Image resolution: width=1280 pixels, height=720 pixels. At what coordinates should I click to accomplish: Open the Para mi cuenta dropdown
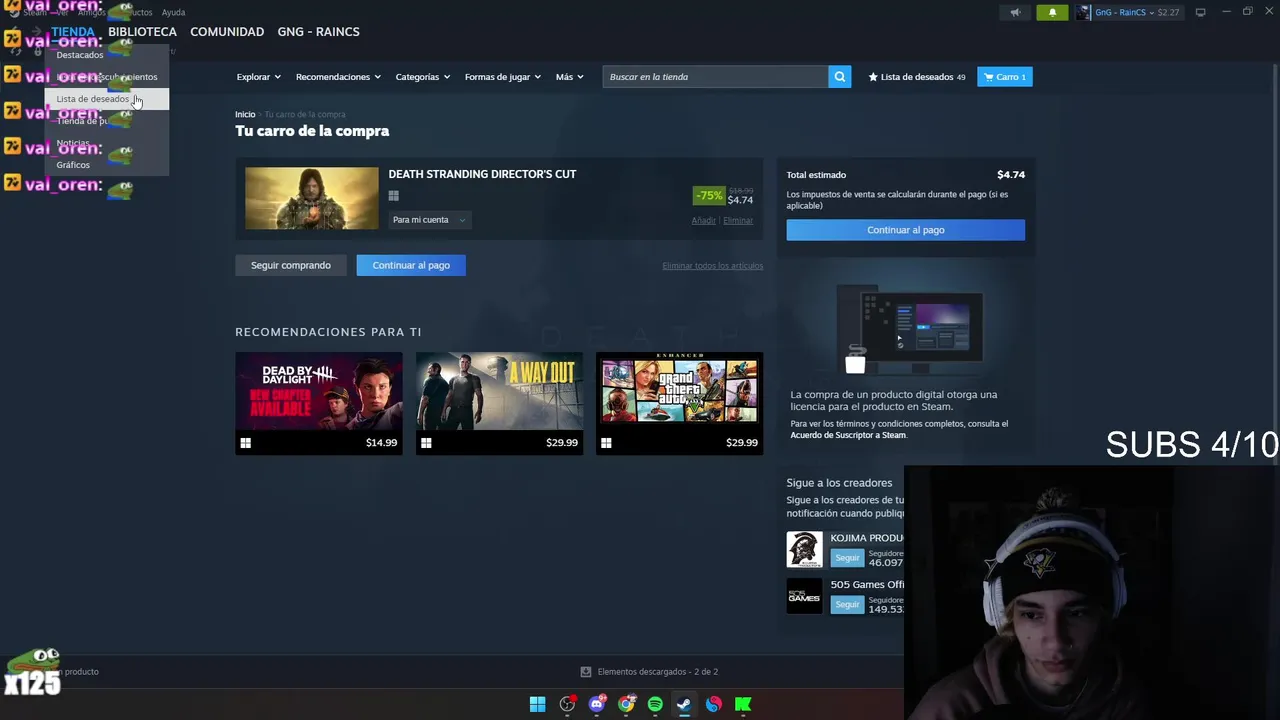point(429,220)
